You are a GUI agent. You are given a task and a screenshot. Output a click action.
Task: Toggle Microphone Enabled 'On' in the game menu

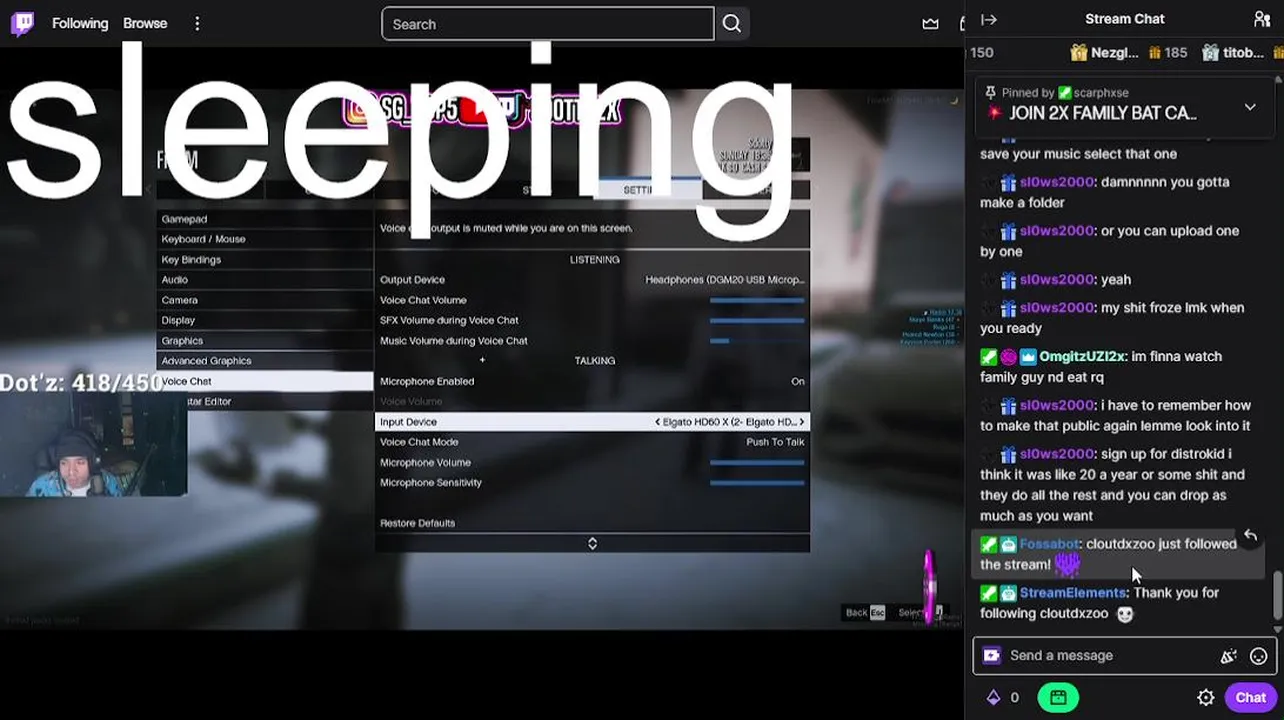(x=798, y=381)
